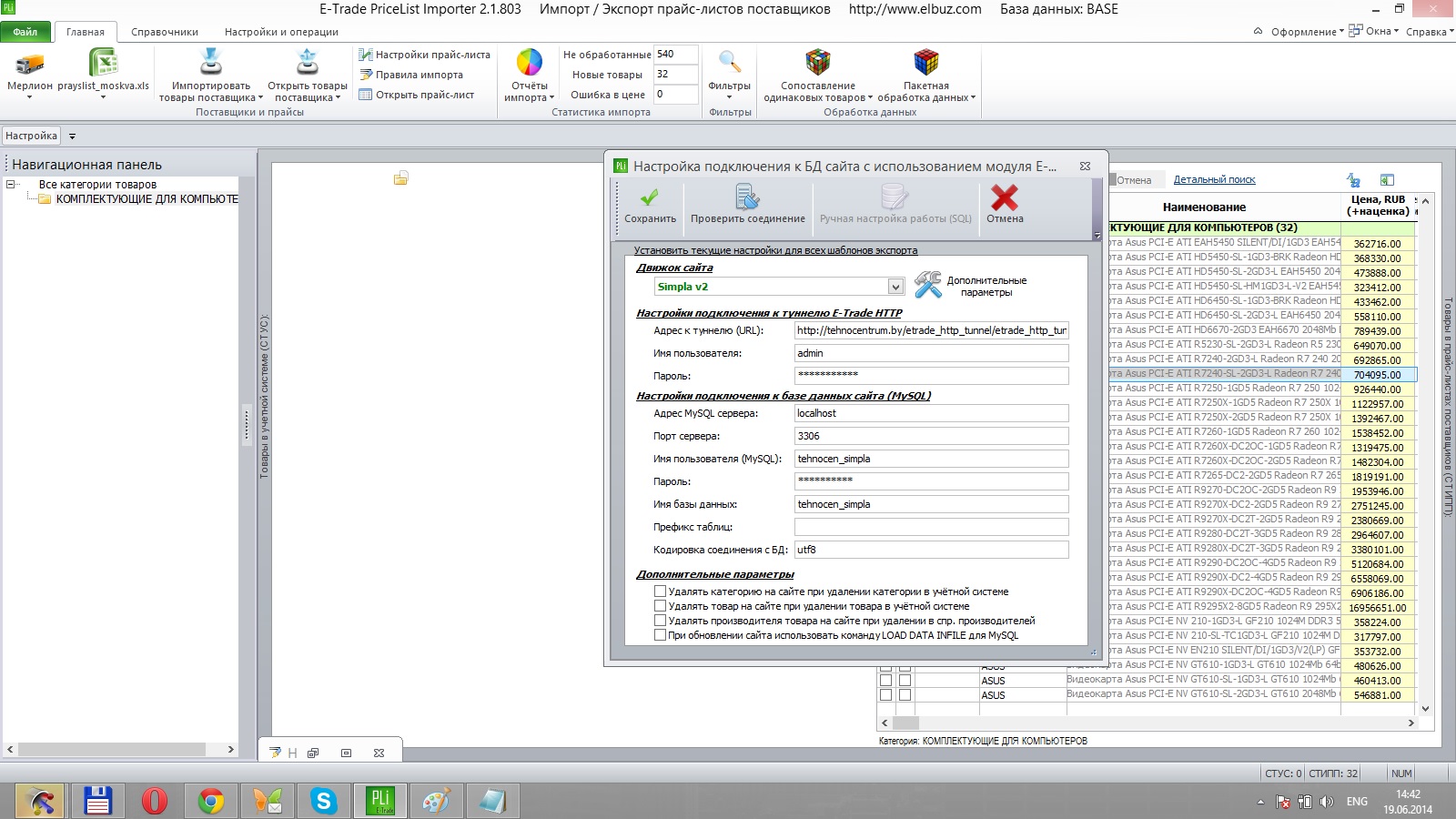Click the folder icon in the middle panel
1456x819 pixels.
click(x=400, y=178)
